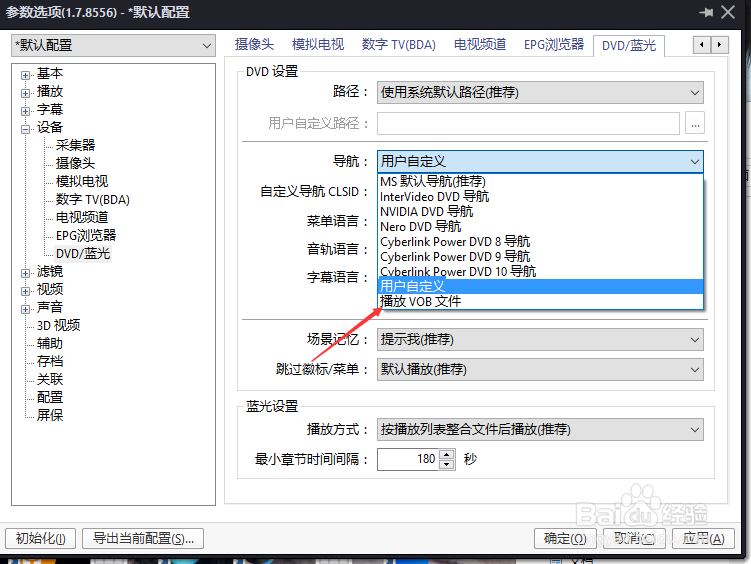Switch to the 摄像头 tab
The image size is (751, 564).
[x=254, y=45]
